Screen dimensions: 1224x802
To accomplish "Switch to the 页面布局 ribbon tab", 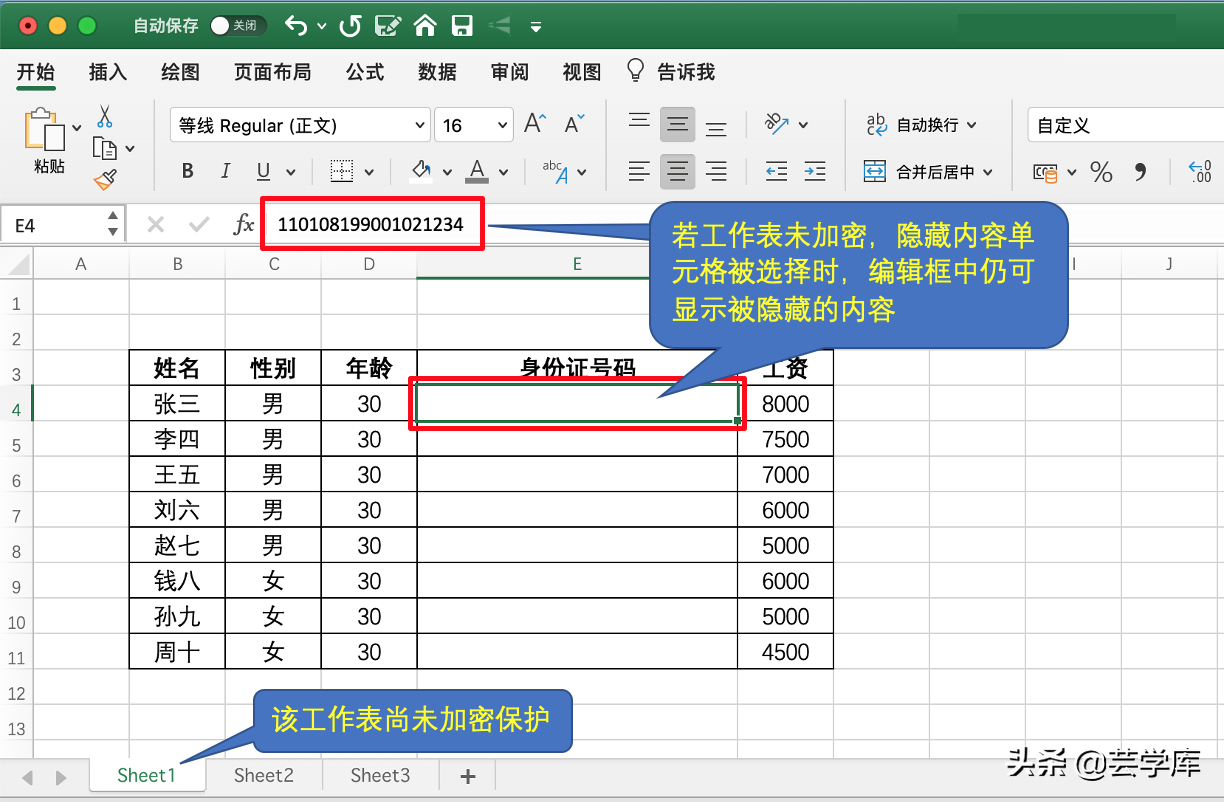I will click(272, 72).
